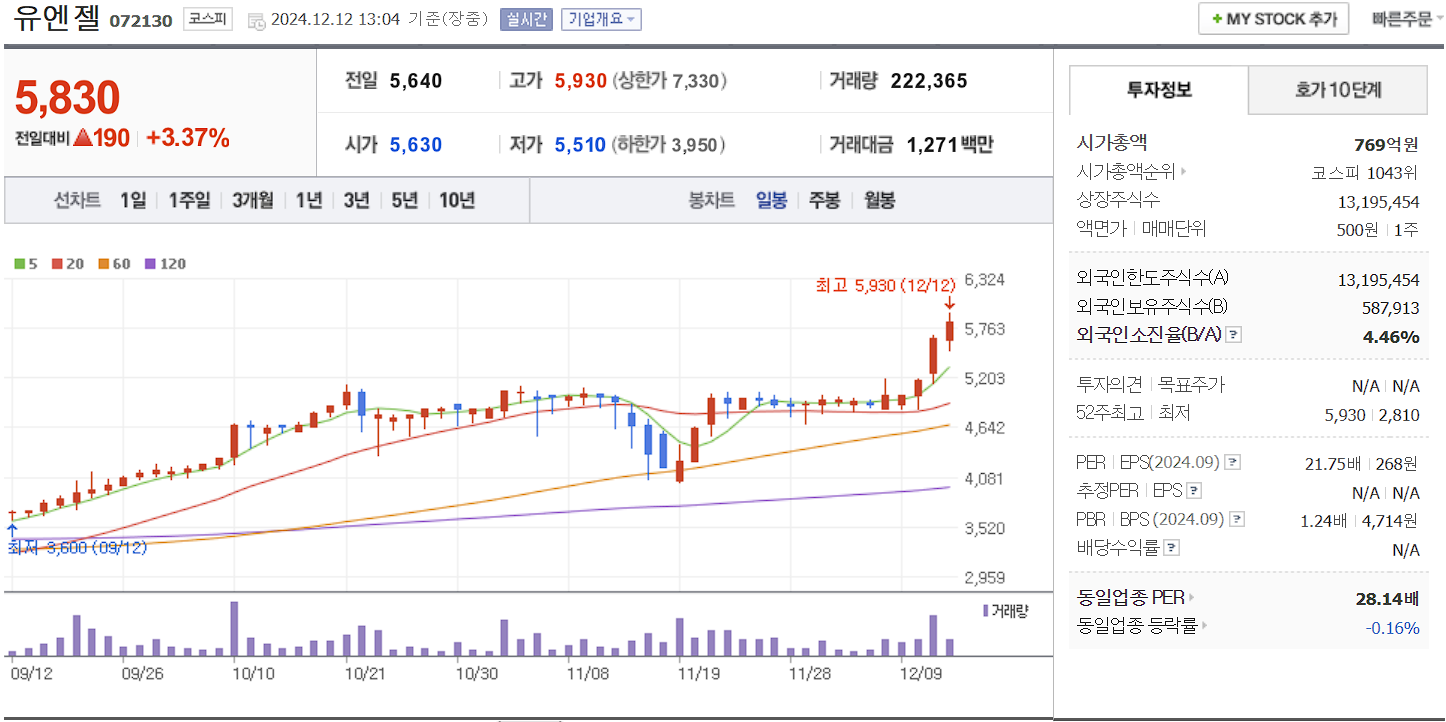Open the 배당수익률 help icon

tap(1170, 545)
